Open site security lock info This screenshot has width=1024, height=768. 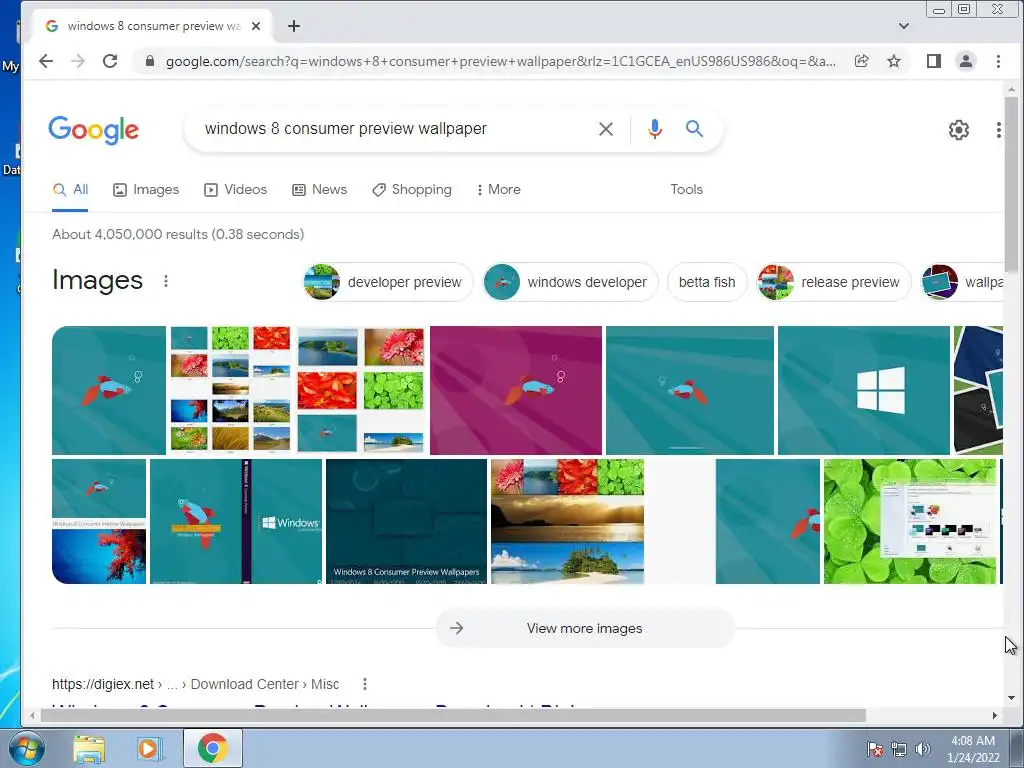[150, 61]
